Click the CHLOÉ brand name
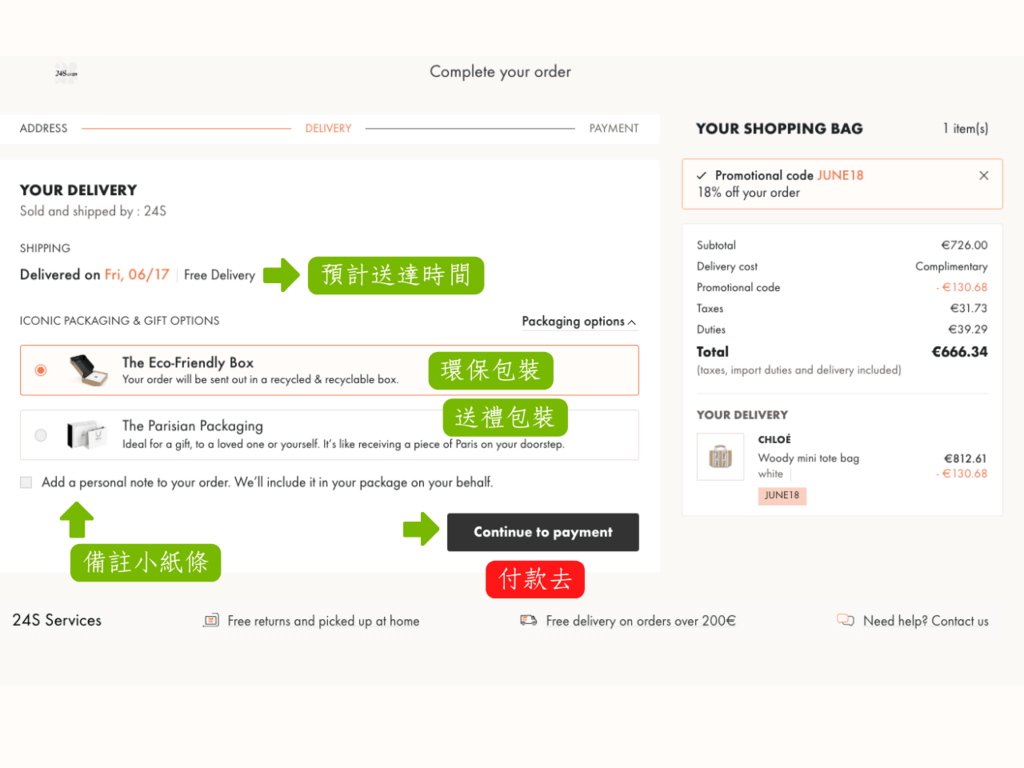 [775, 440]
